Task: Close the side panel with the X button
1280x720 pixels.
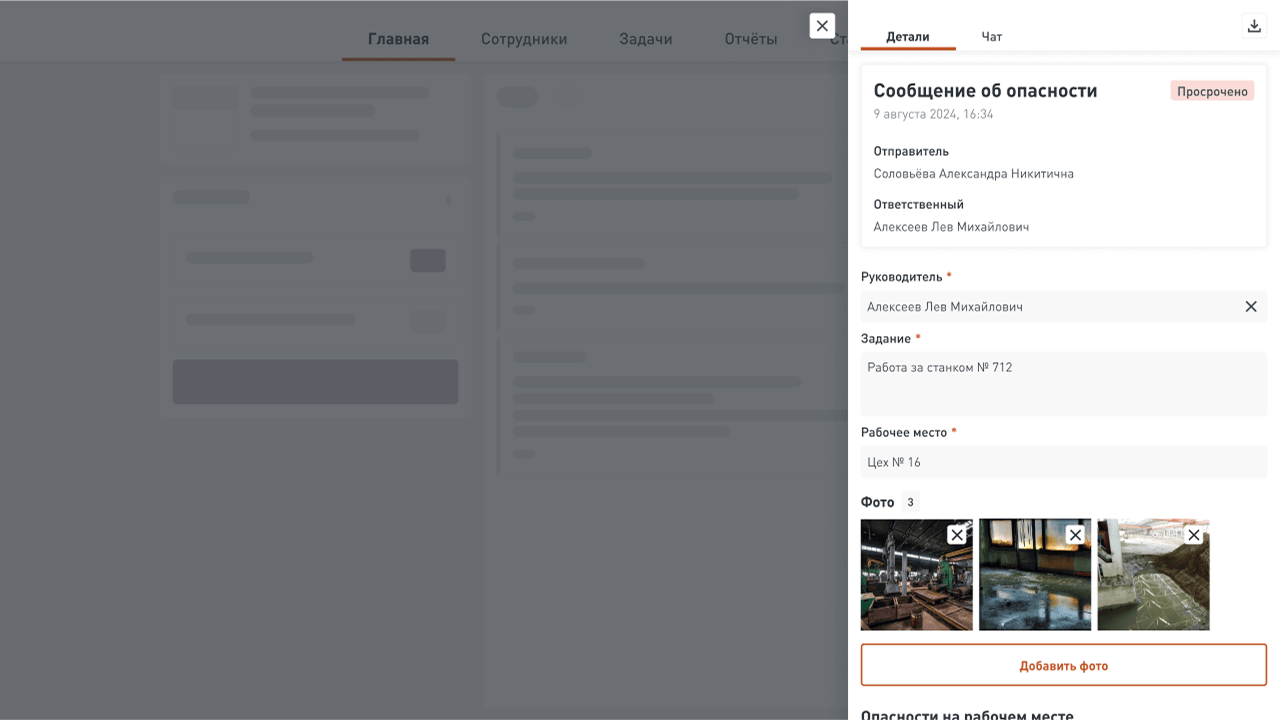Action: tap(822, 26)
